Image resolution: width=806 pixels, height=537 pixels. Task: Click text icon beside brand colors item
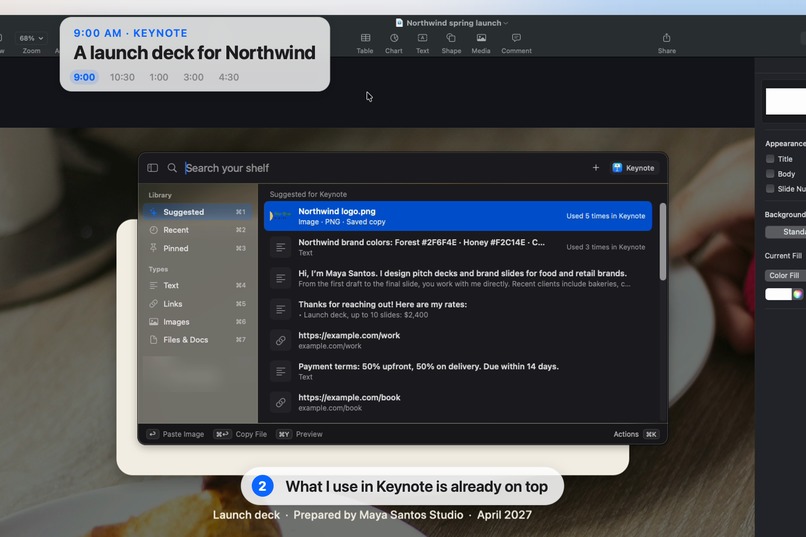pyautogui.click(x=280, y=247)
